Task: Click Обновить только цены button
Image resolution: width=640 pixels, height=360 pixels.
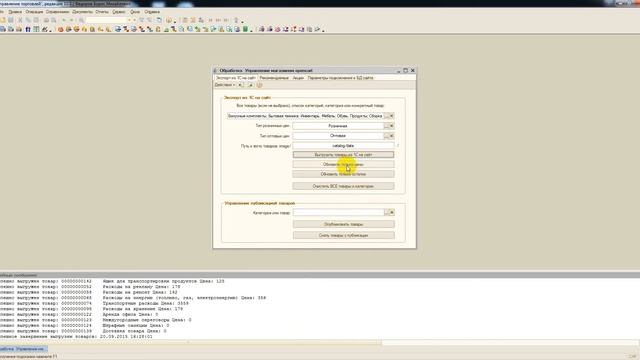Action: click(343, 164)
